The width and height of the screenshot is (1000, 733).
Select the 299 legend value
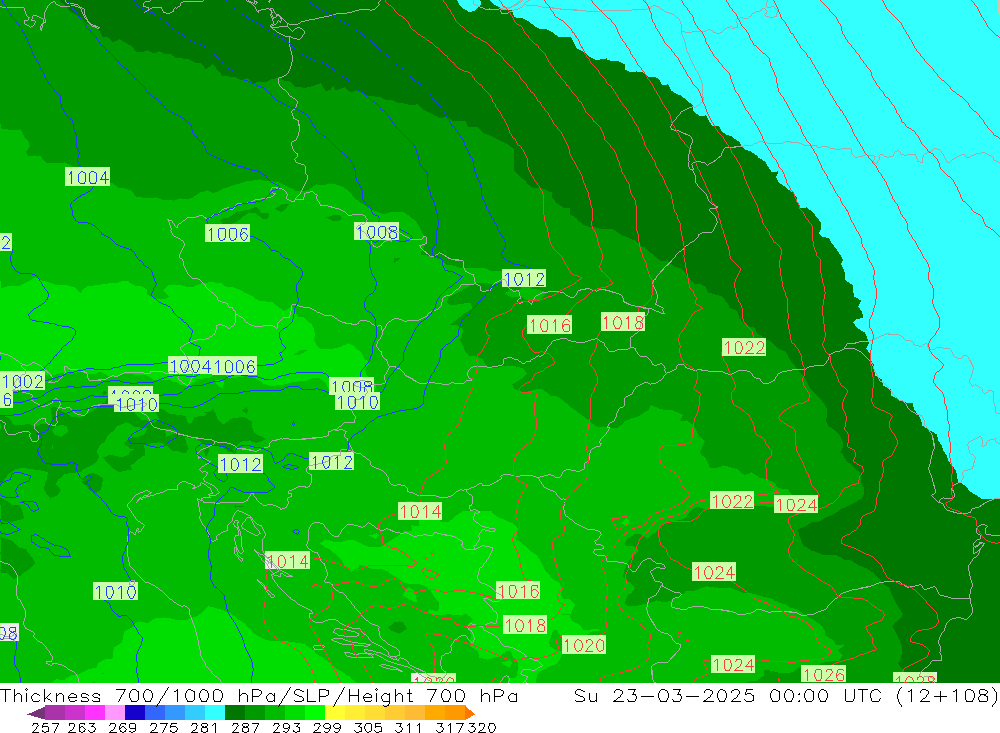[x=327, y=727]
